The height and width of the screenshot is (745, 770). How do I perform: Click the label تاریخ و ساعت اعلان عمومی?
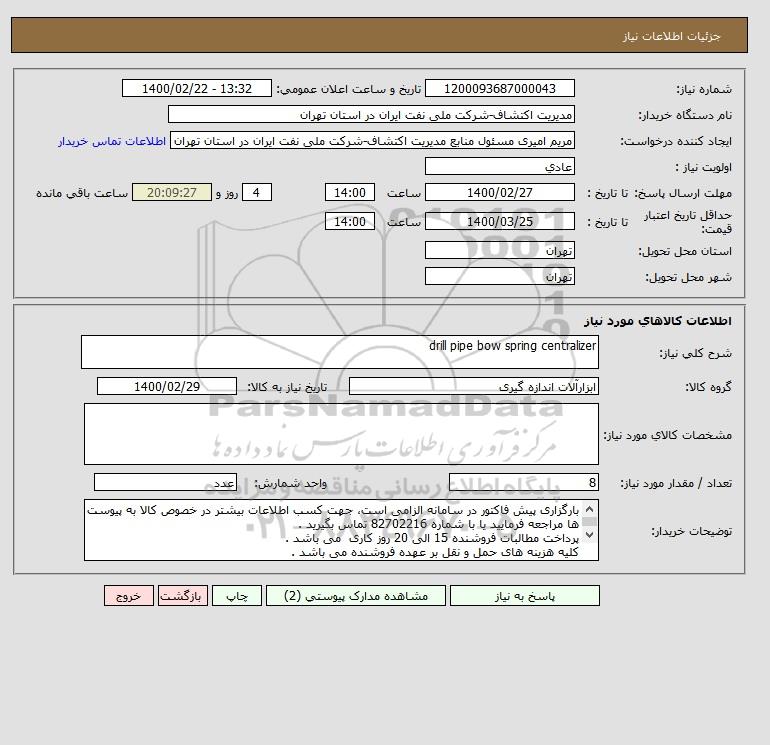click(x=349, y=89)
